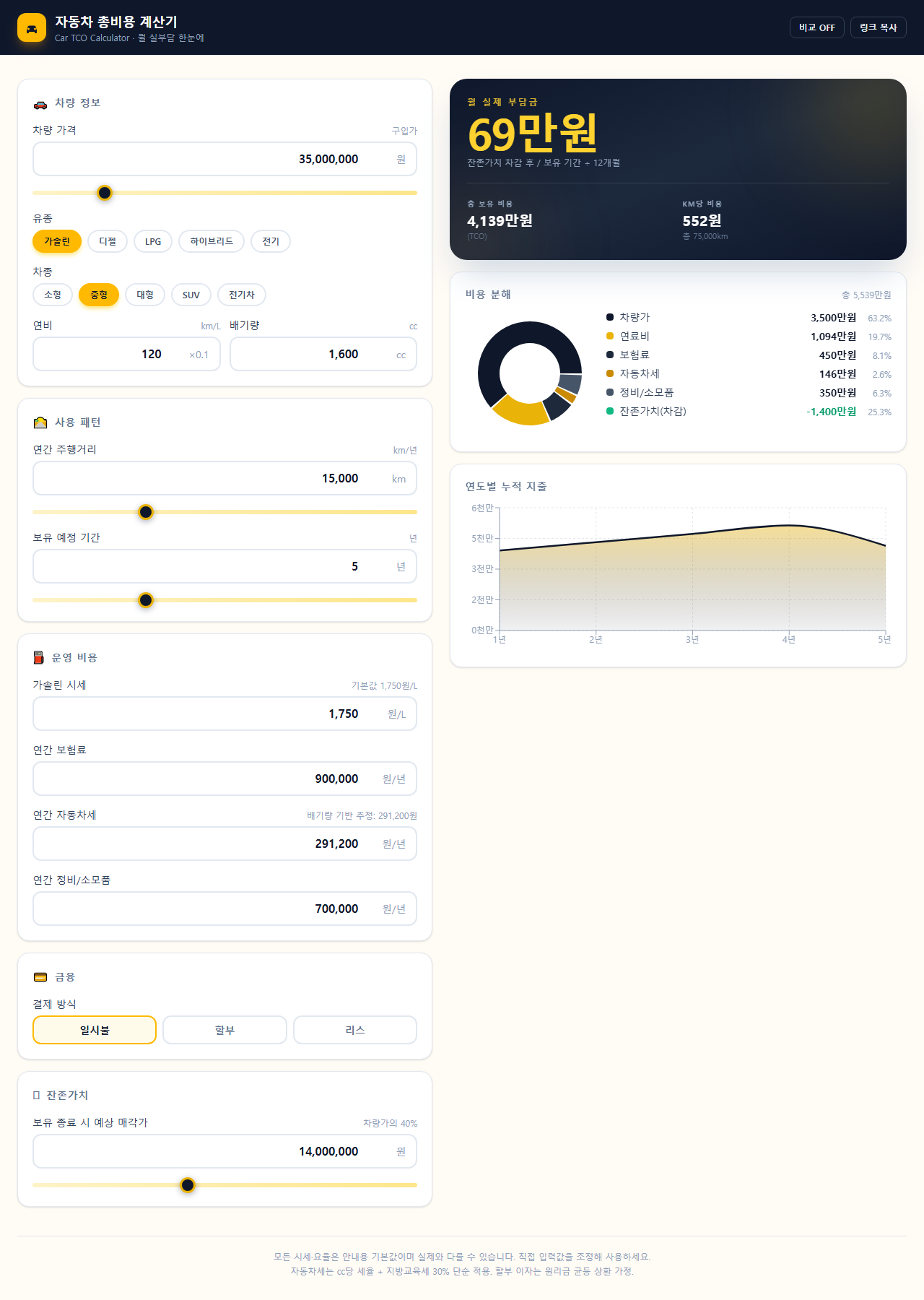Pick 전기차 car class chip
This screenshot has height=1300, width=924.
(242, 295)
